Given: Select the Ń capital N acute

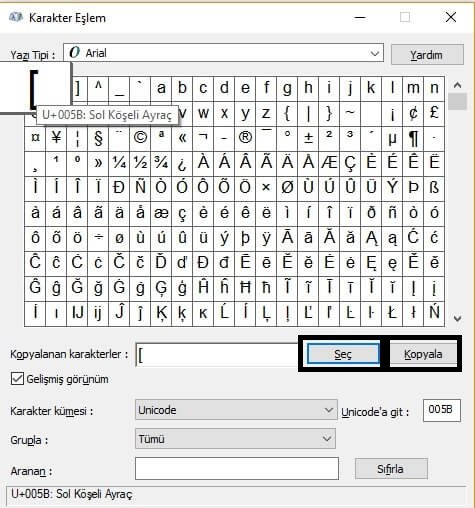Looking at the screenshot, I should coord(434,313).
